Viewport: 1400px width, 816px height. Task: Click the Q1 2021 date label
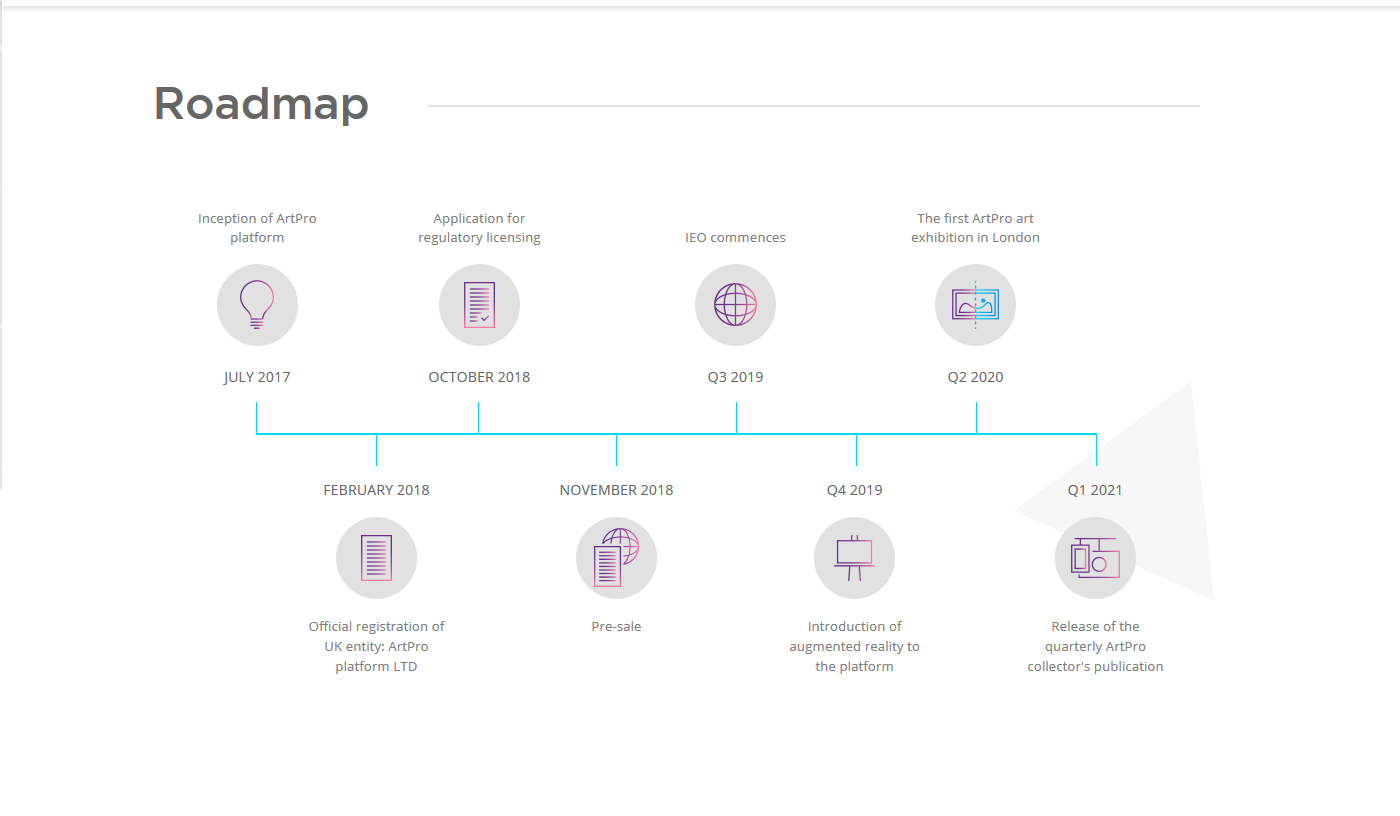[x=1095, y=490]
